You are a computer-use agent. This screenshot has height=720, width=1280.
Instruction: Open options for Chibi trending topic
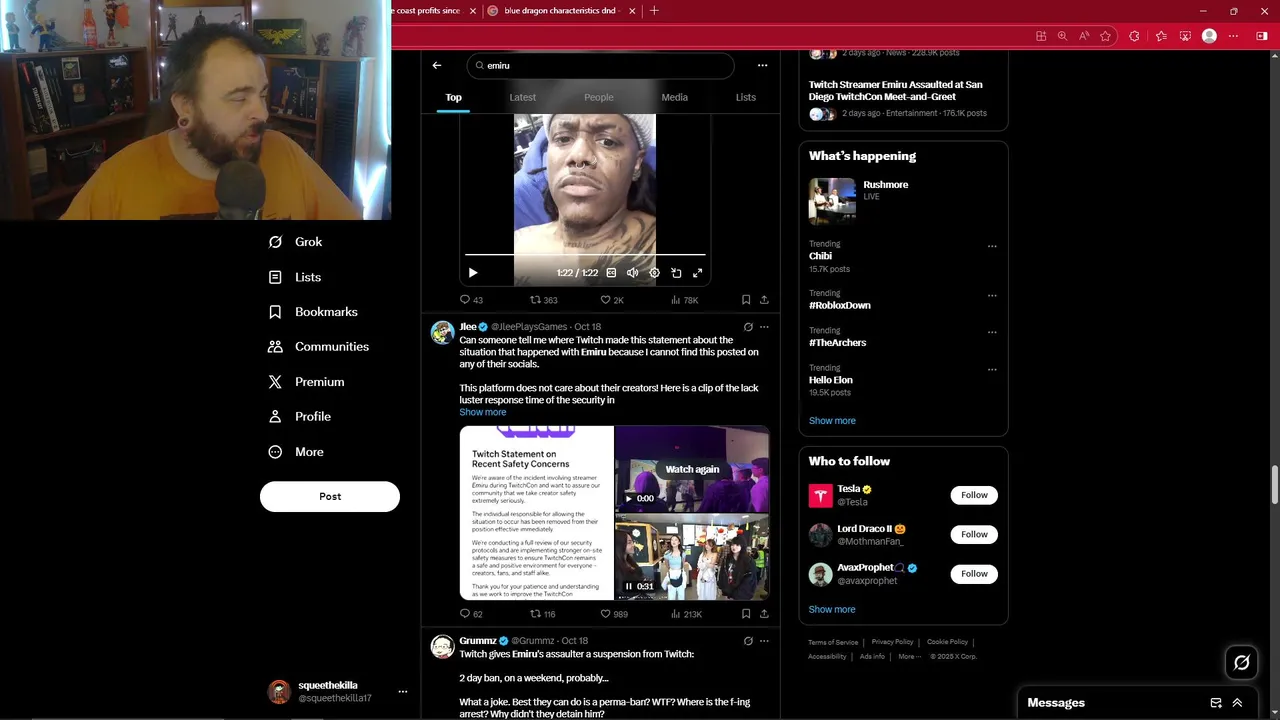click(992, 246)
